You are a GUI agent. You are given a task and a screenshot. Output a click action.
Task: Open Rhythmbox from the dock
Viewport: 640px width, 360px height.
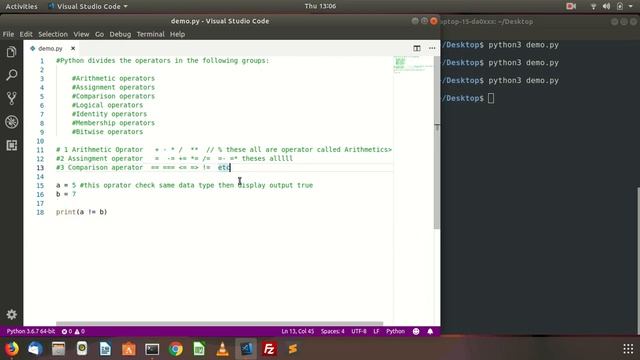tap(82, 349)
